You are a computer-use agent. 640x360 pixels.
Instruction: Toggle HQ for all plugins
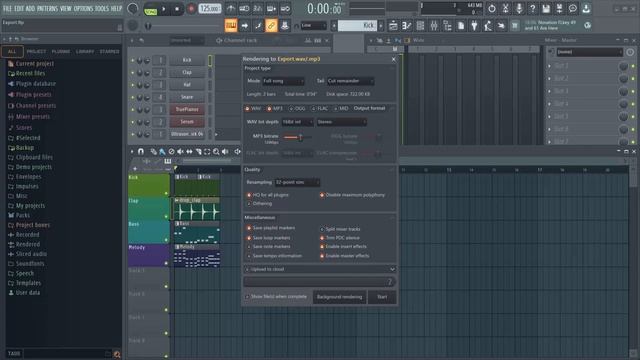click(x=249, y=195)
